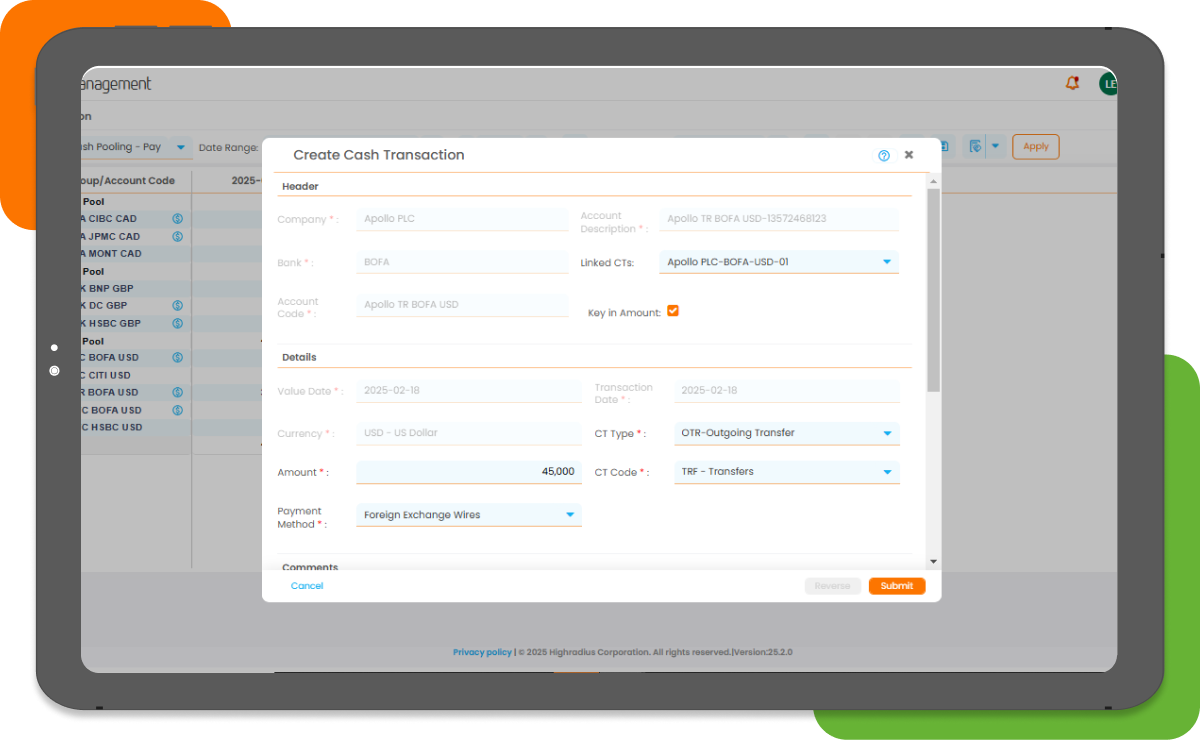The height and width of the screenshot is (740, 1200).
Task: Click the Submit button
Action: (897, 586)
